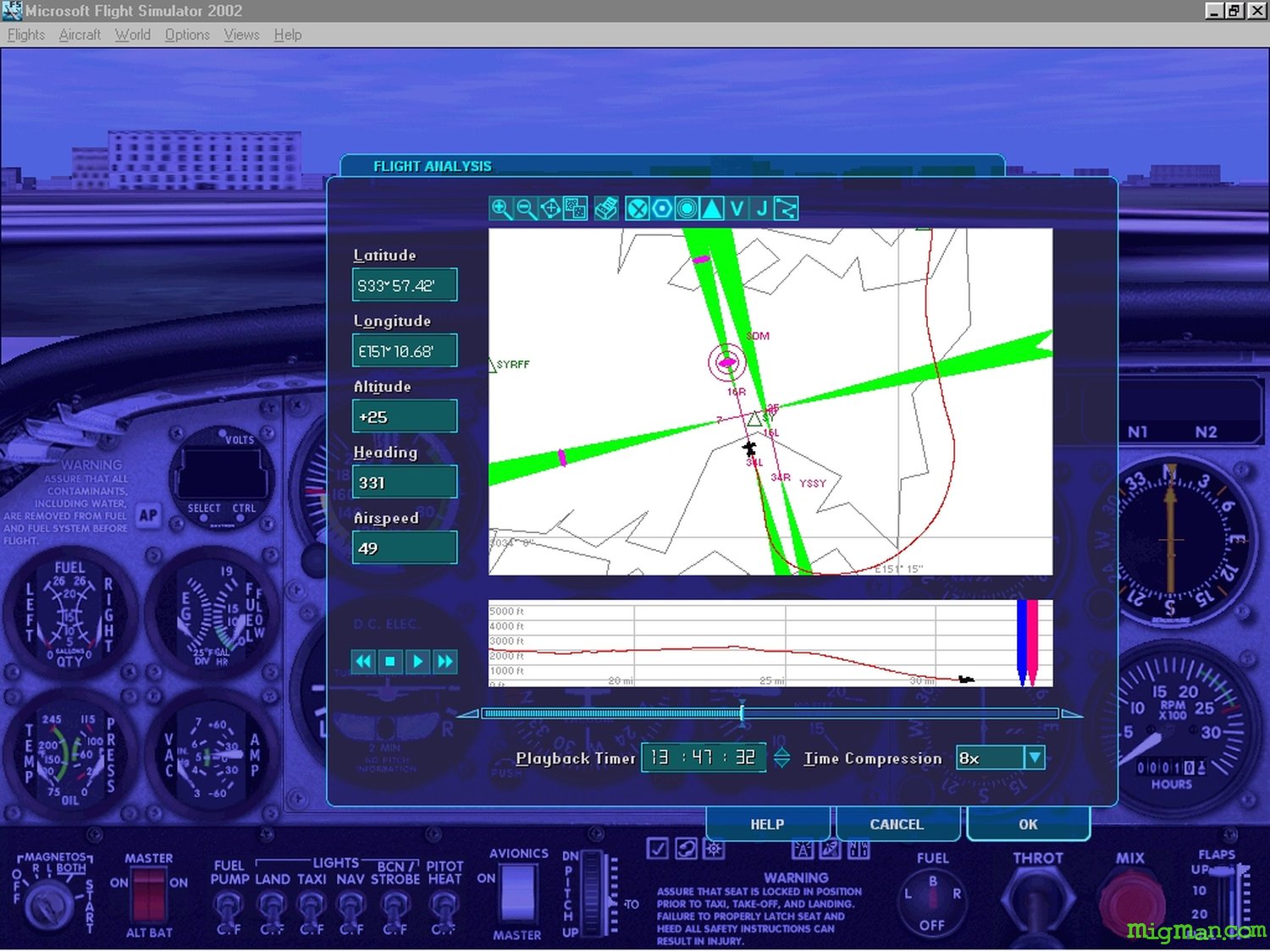Click the left arrow at playback slider start

click(467, 714)
